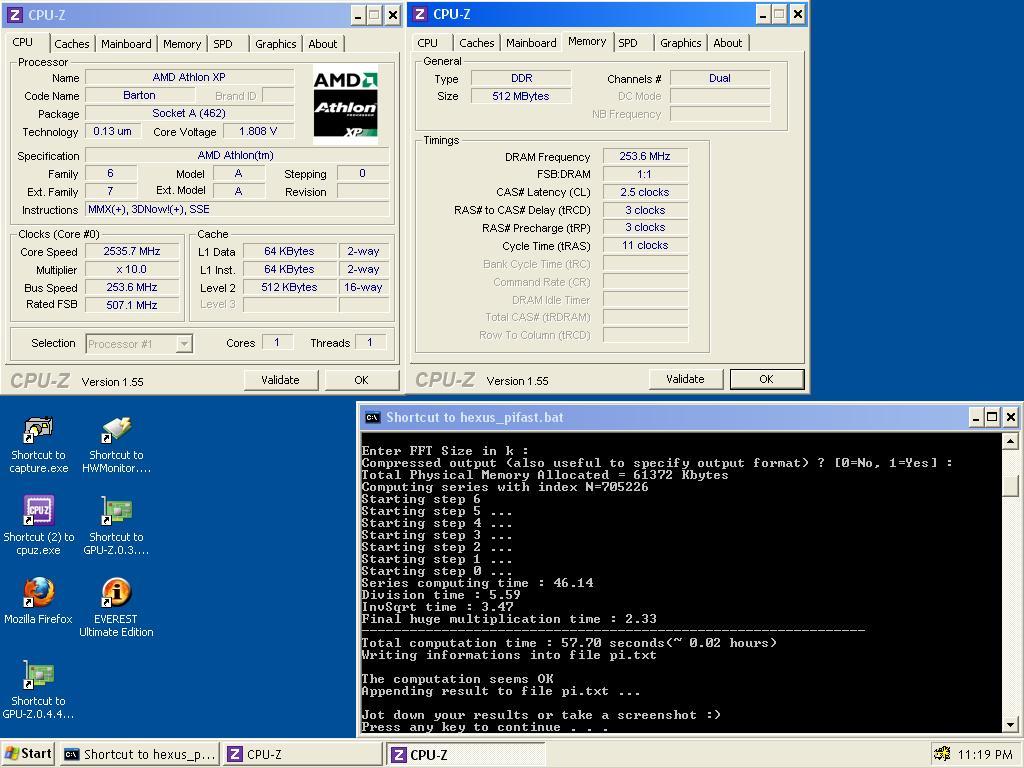Click OK in the left CPU-Z window
Screen dimensions: 1024x768
[x=362, y=380]
